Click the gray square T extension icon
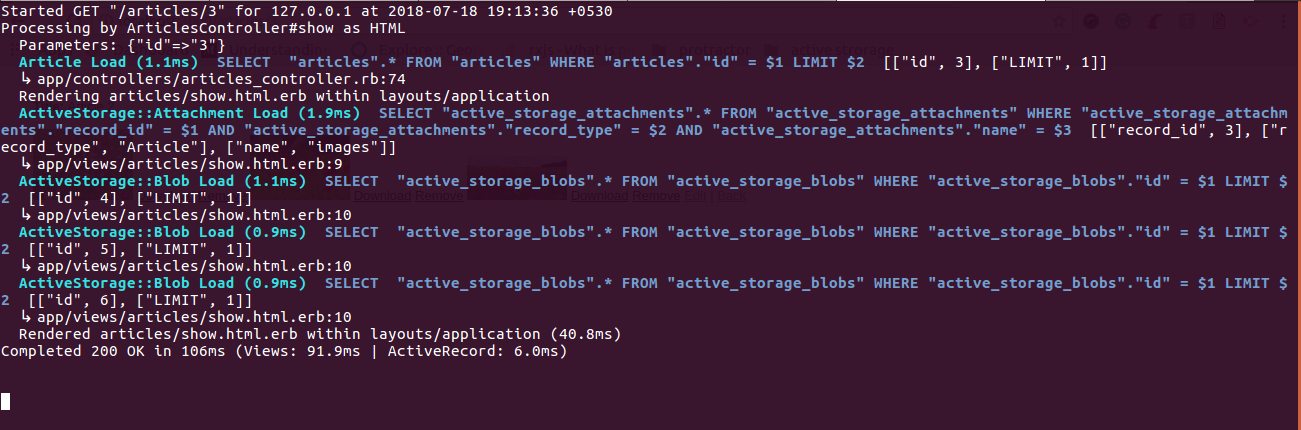Screen dimensions: 1301x430 [x=1187, y=21]
